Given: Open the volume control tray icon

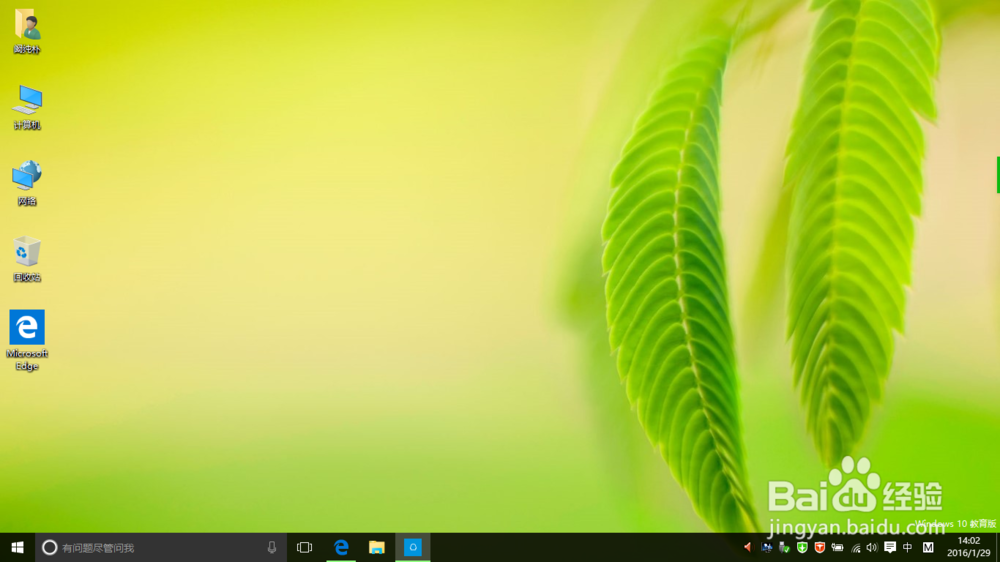Looking at the screenshot, I should 872,547.
